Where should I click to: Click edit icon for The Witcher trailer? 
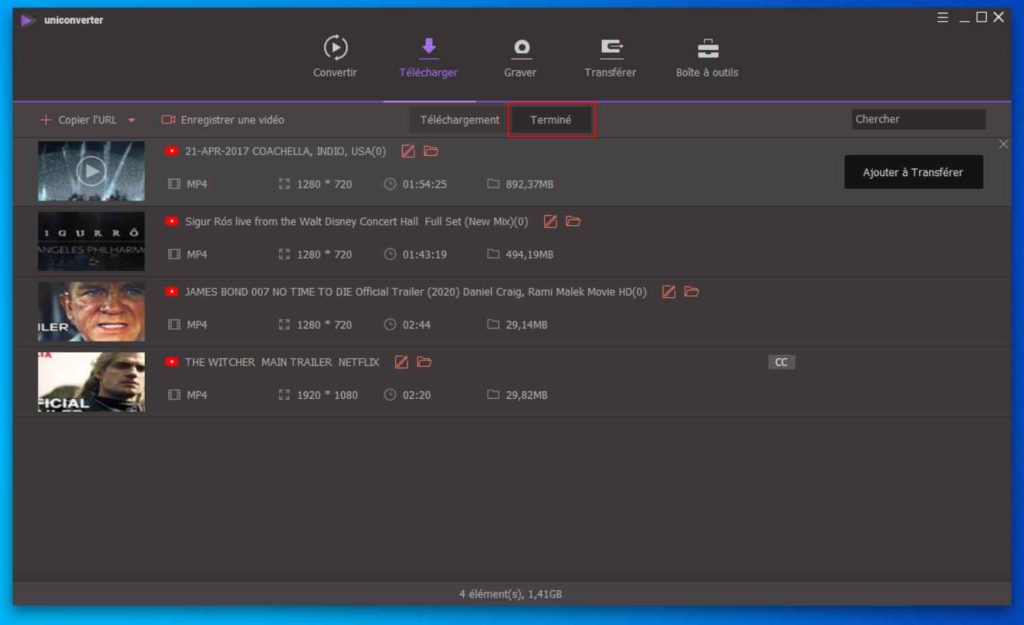point(402,362)
